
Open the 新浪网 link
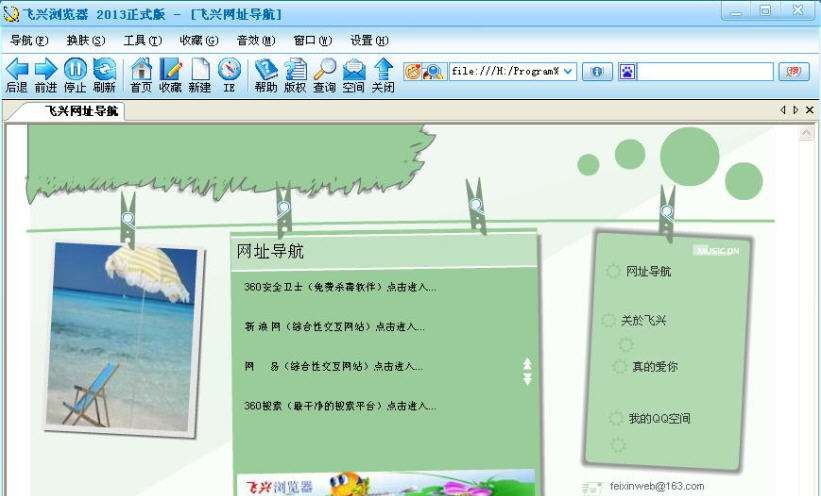tap(334, 326)
